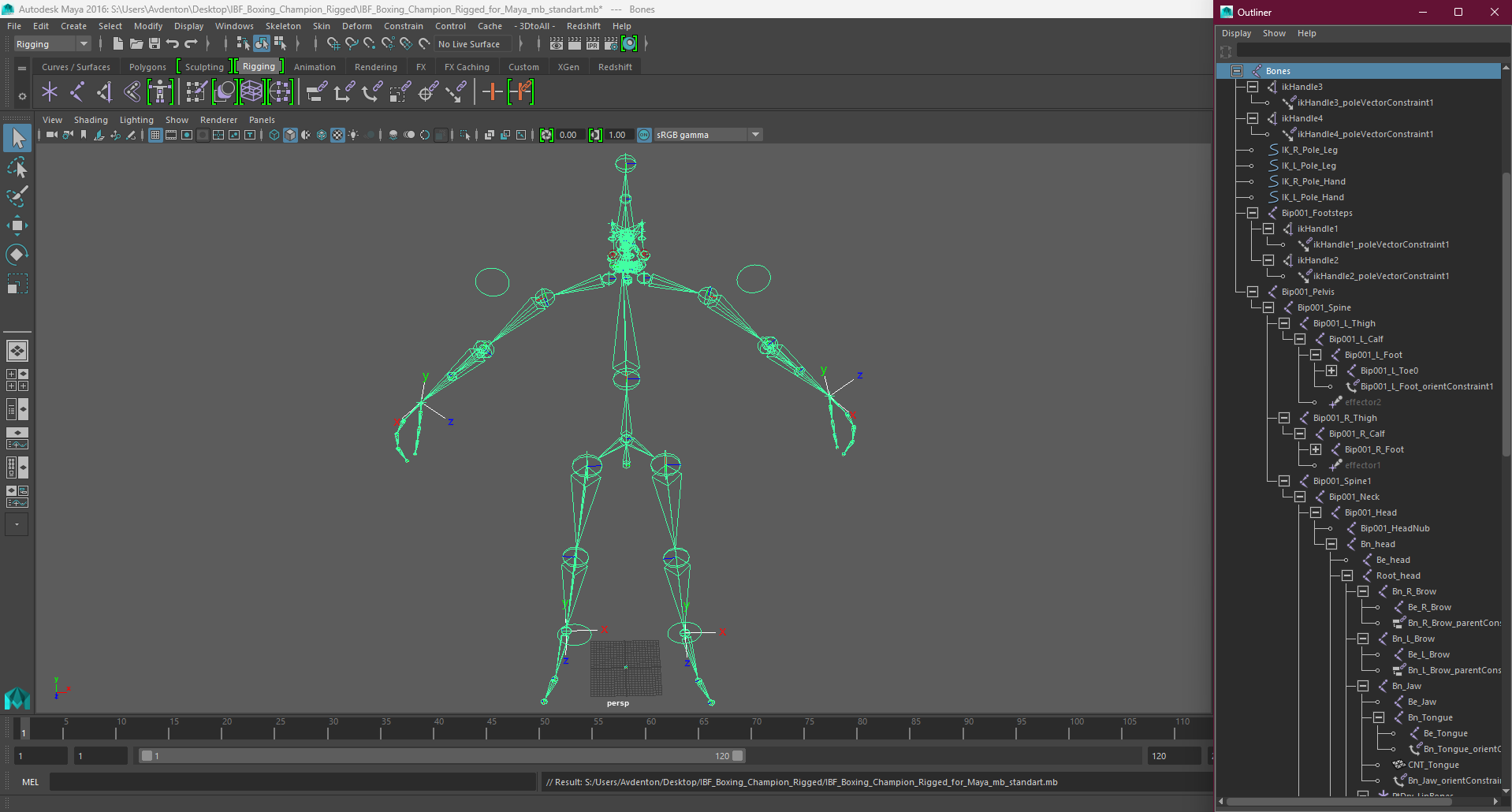Image resolution: width=1512 pixels, height=812 pixels.
Task: Toggle smooth shade all display
Action: (x=290, y=135)
